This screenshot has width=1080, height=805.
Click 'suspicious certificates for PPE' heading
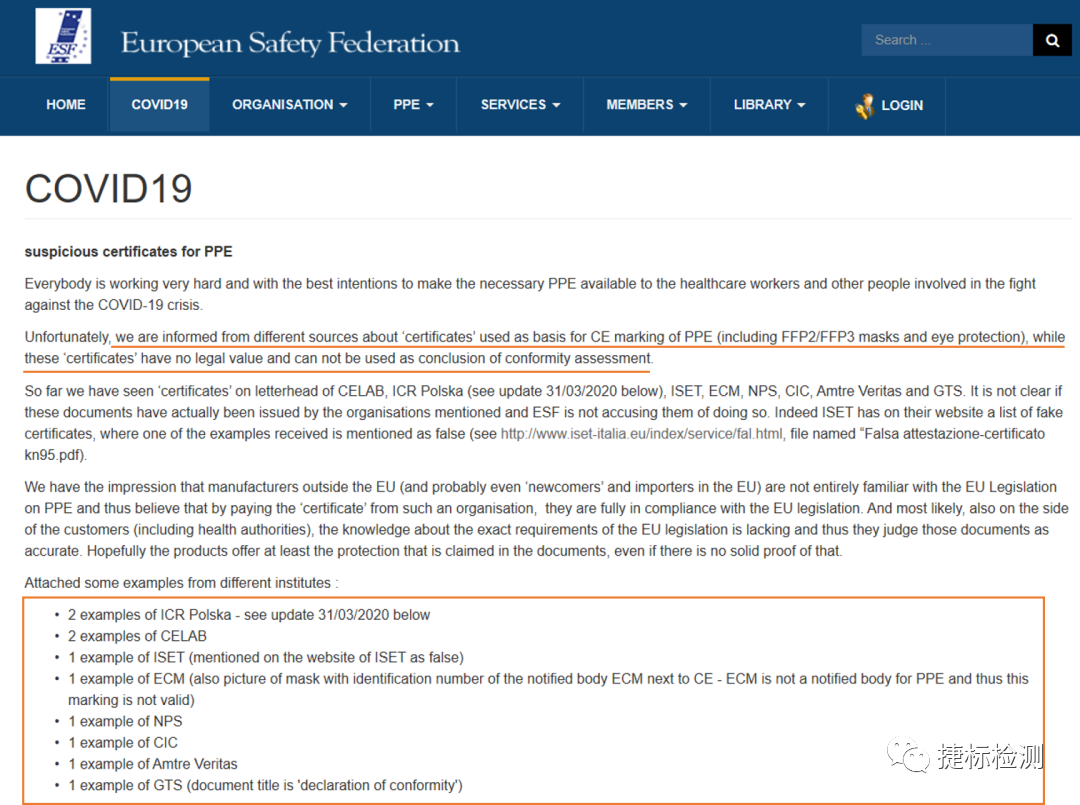129,251
